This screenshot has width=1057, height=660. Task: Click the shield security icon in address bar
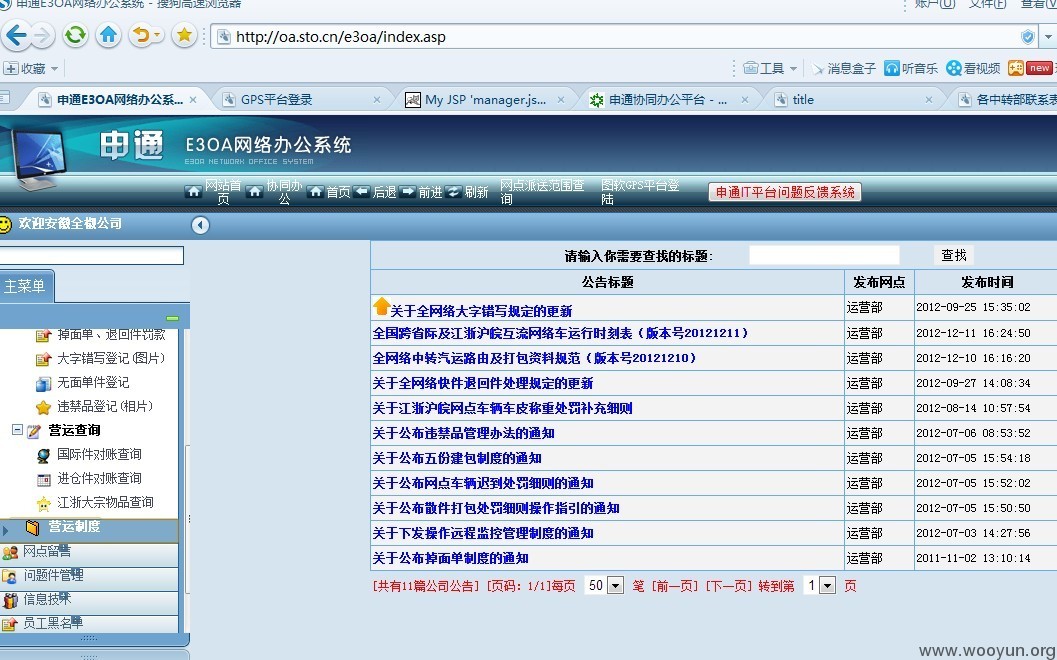[1027, 36]
